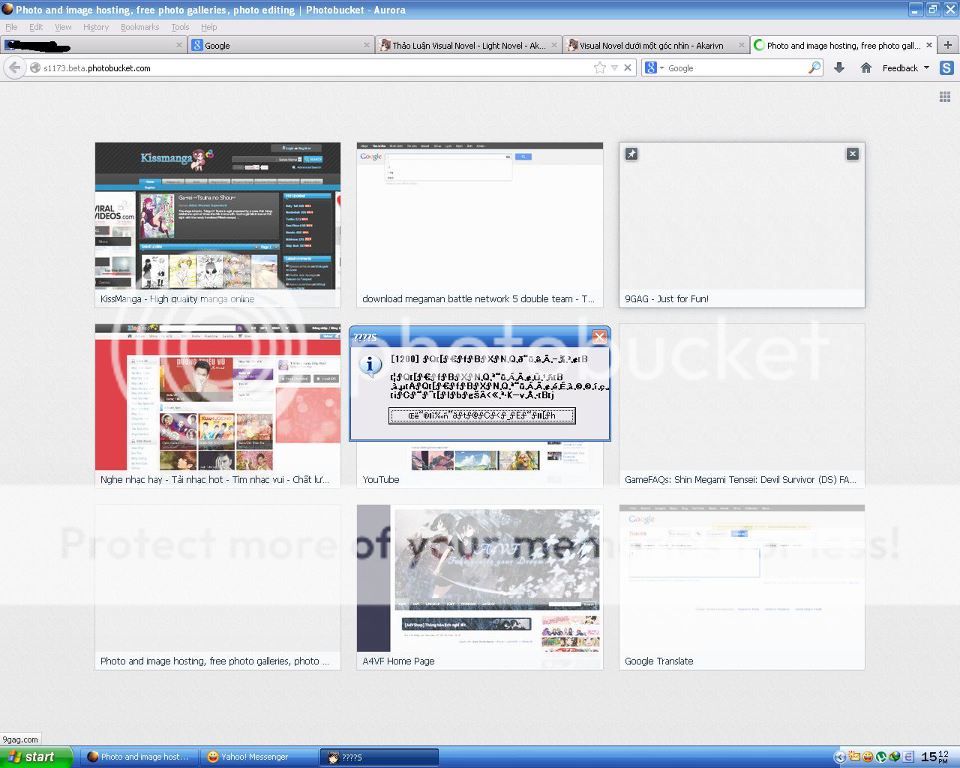Toggle the new tab grid view icon

point(944,97)
